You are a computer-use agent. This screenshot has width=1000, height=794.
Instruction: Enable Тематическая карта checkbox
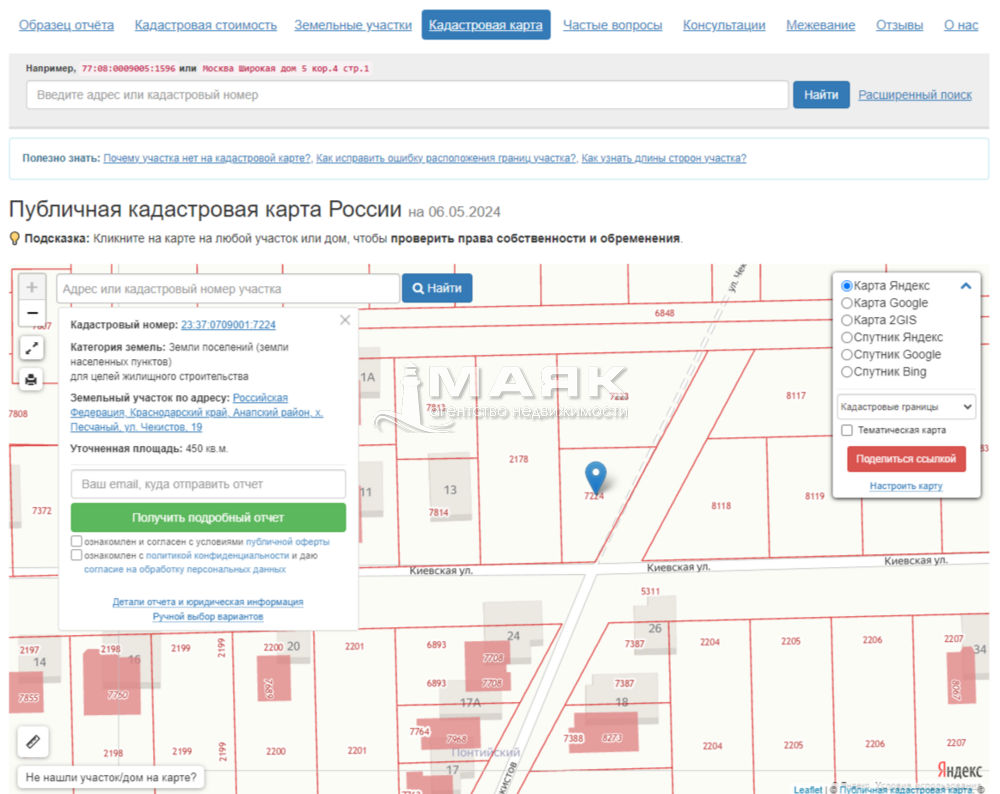[848, 430]
